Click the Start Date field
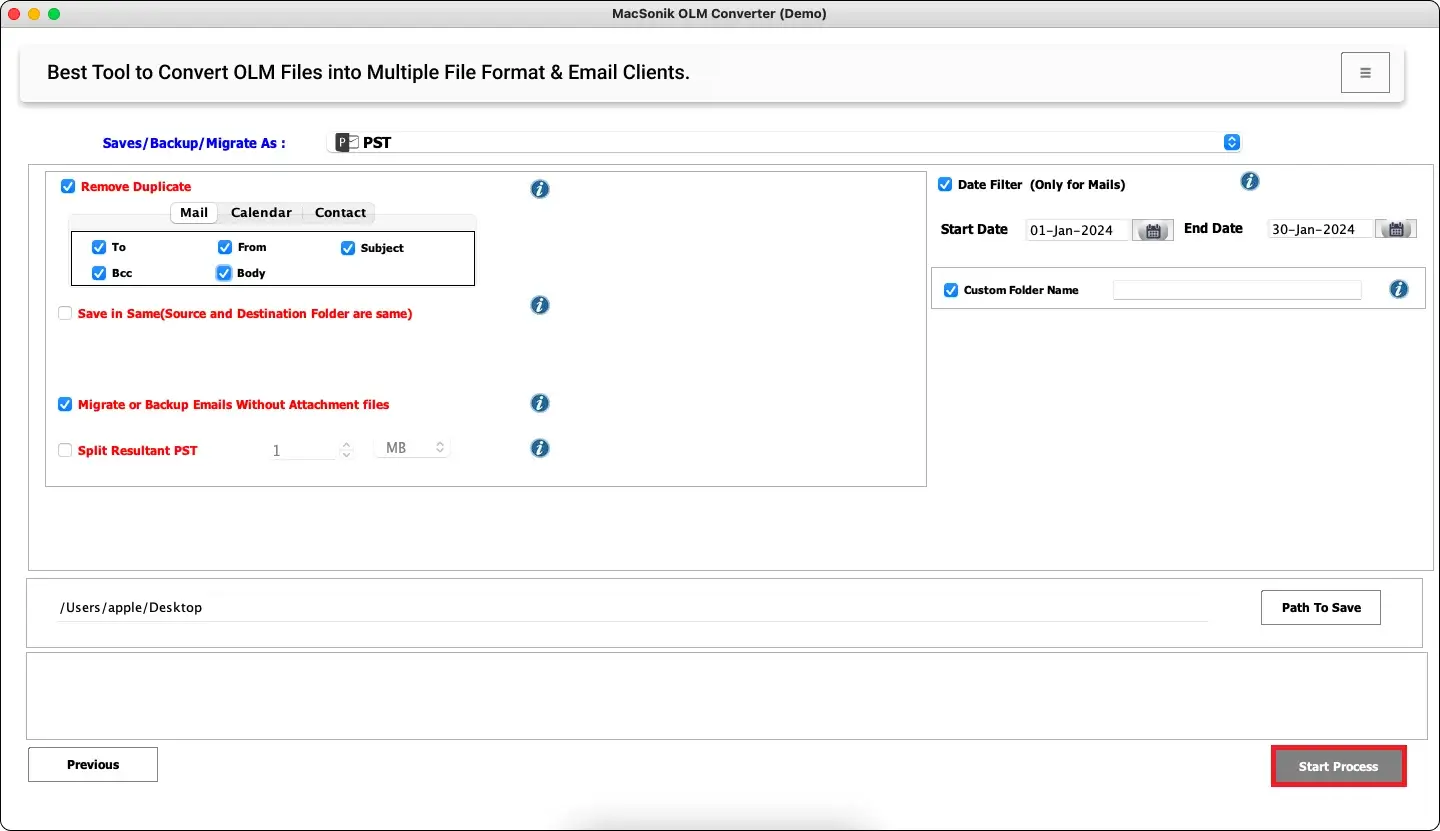Image resolution: width=1440 pixels, height=831 pixels. [1078, 230]
